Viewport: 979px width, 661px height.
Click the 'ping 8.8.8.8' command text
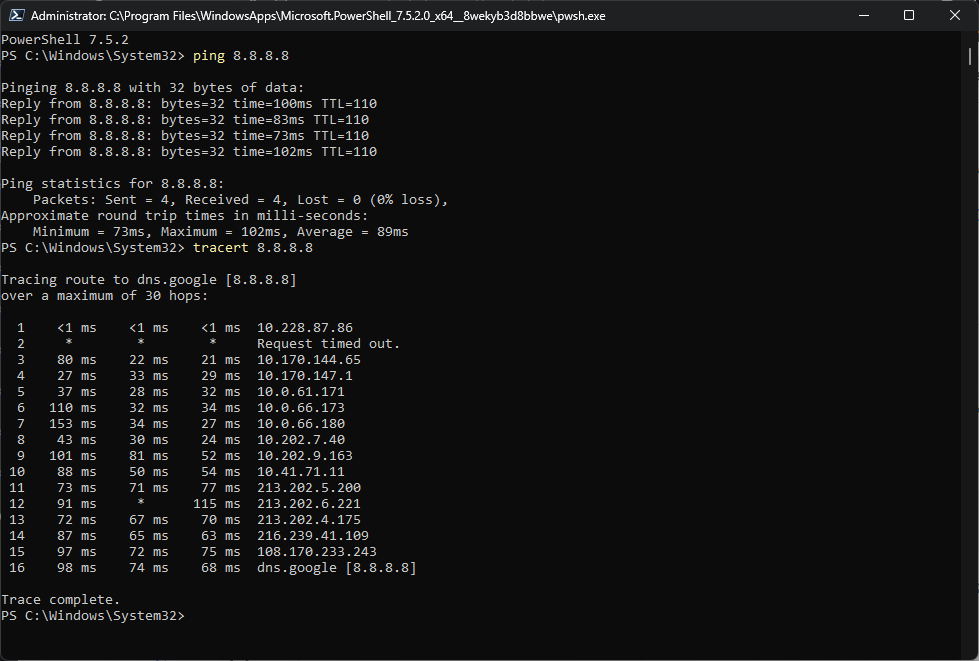click(240, 56)
